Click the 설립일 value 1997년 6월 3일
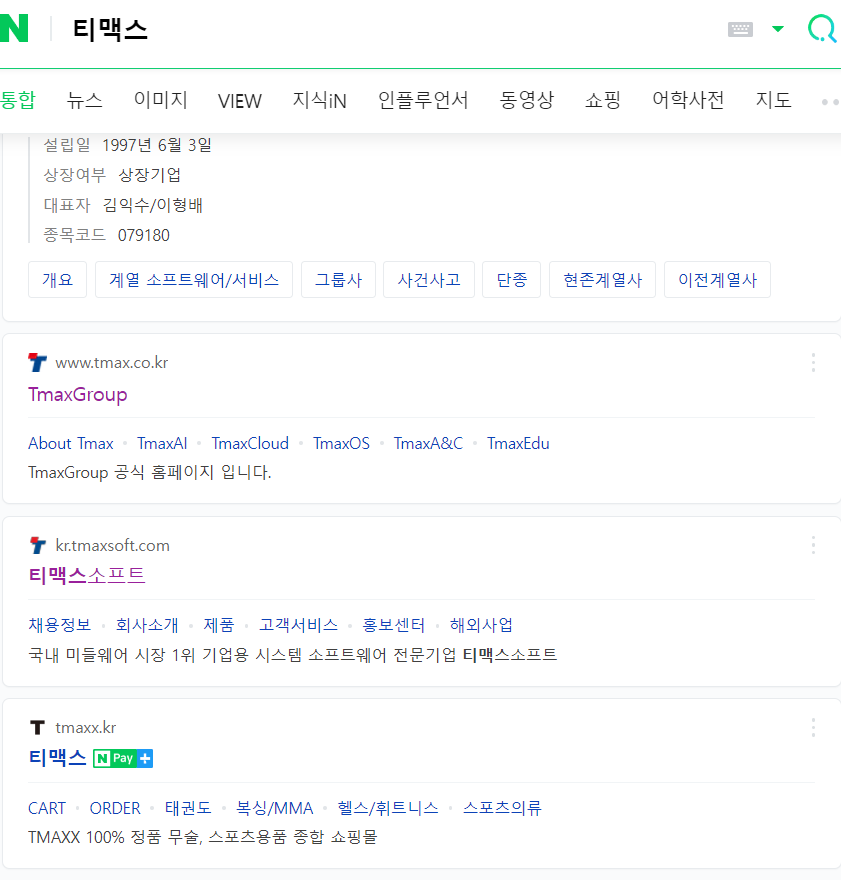Screen dimensions: 841x880 [x=157, y=145]
